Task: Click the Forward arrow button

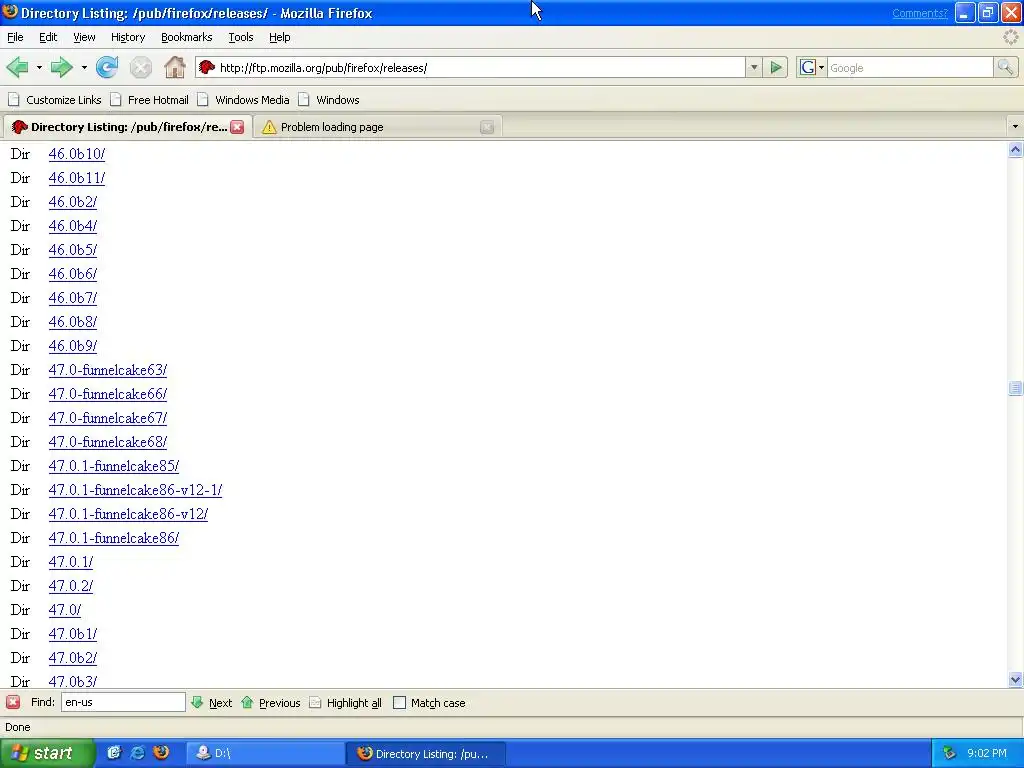Action: coord(61,67)
